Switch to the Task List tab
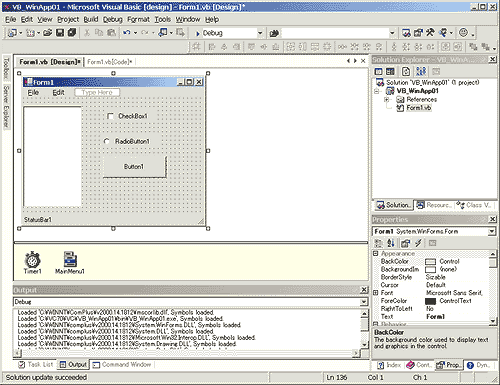The height and width of the screenshot is (385, 500). point(36,365)
